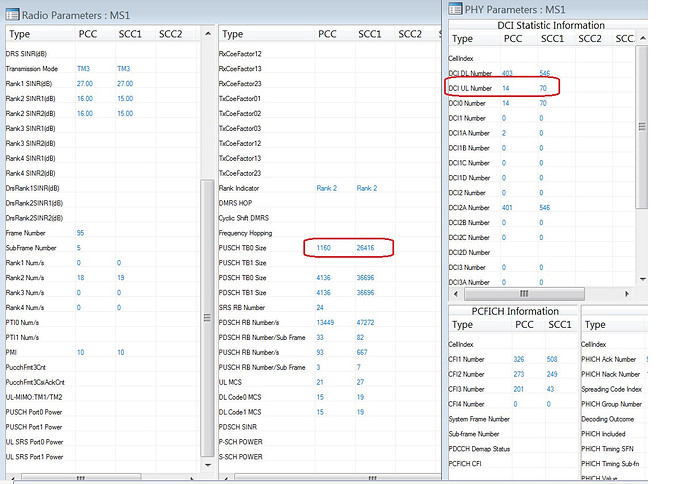Screen dimensions: 690x484
Task: Select the Frequency Hopping row label
Action: tap(246, 233)
